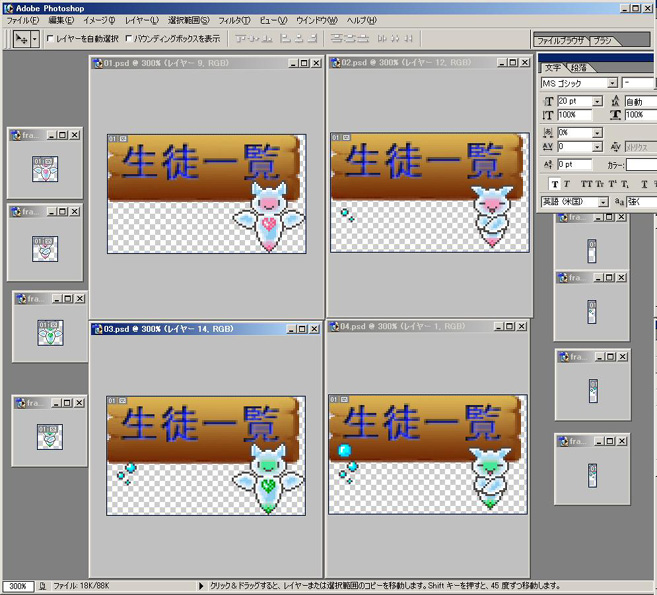Switch to the 段落 paragraph tab
The image size is (657, 595).
coord(579,67)
